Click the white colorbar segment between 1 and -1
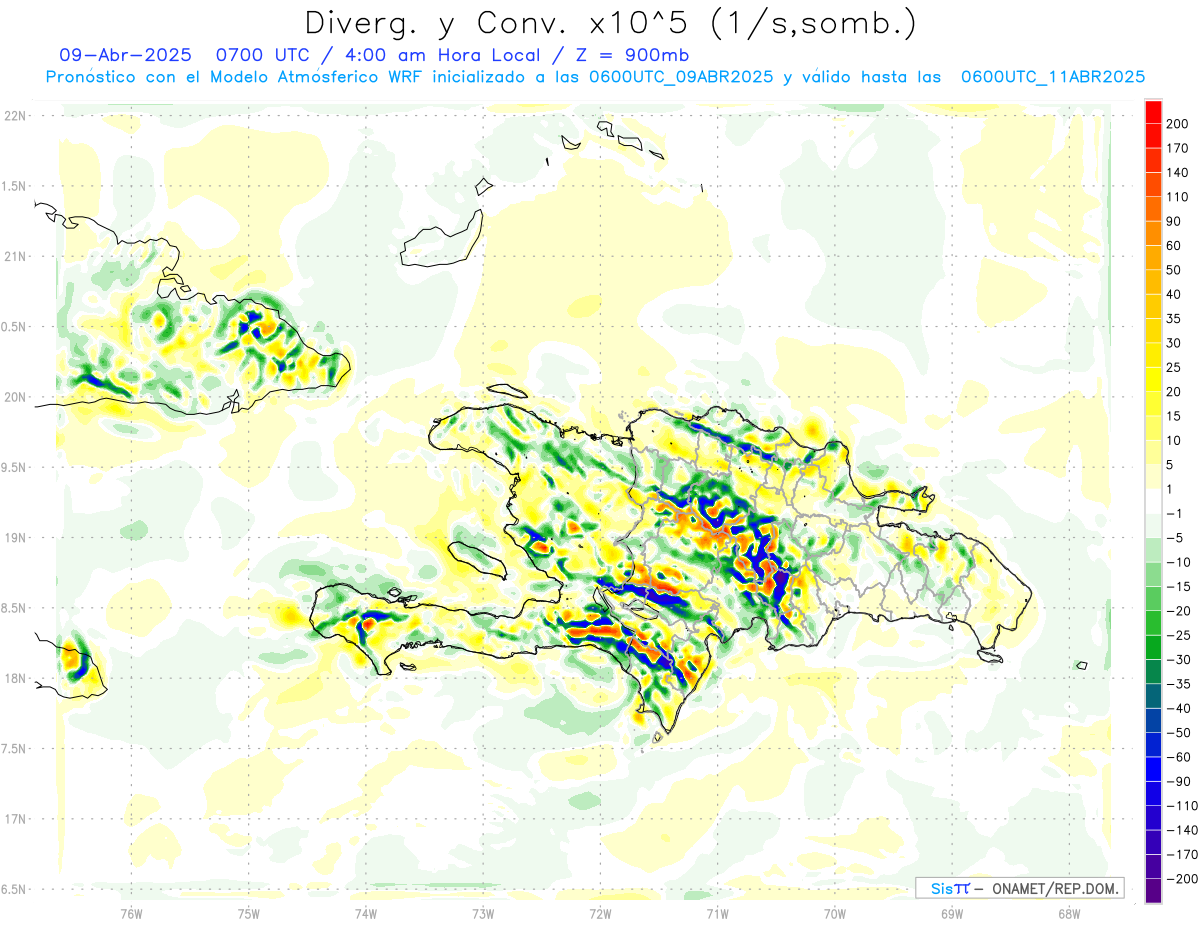The height and width of the screenshot is (927, 1200). [x=1153, y=501]
